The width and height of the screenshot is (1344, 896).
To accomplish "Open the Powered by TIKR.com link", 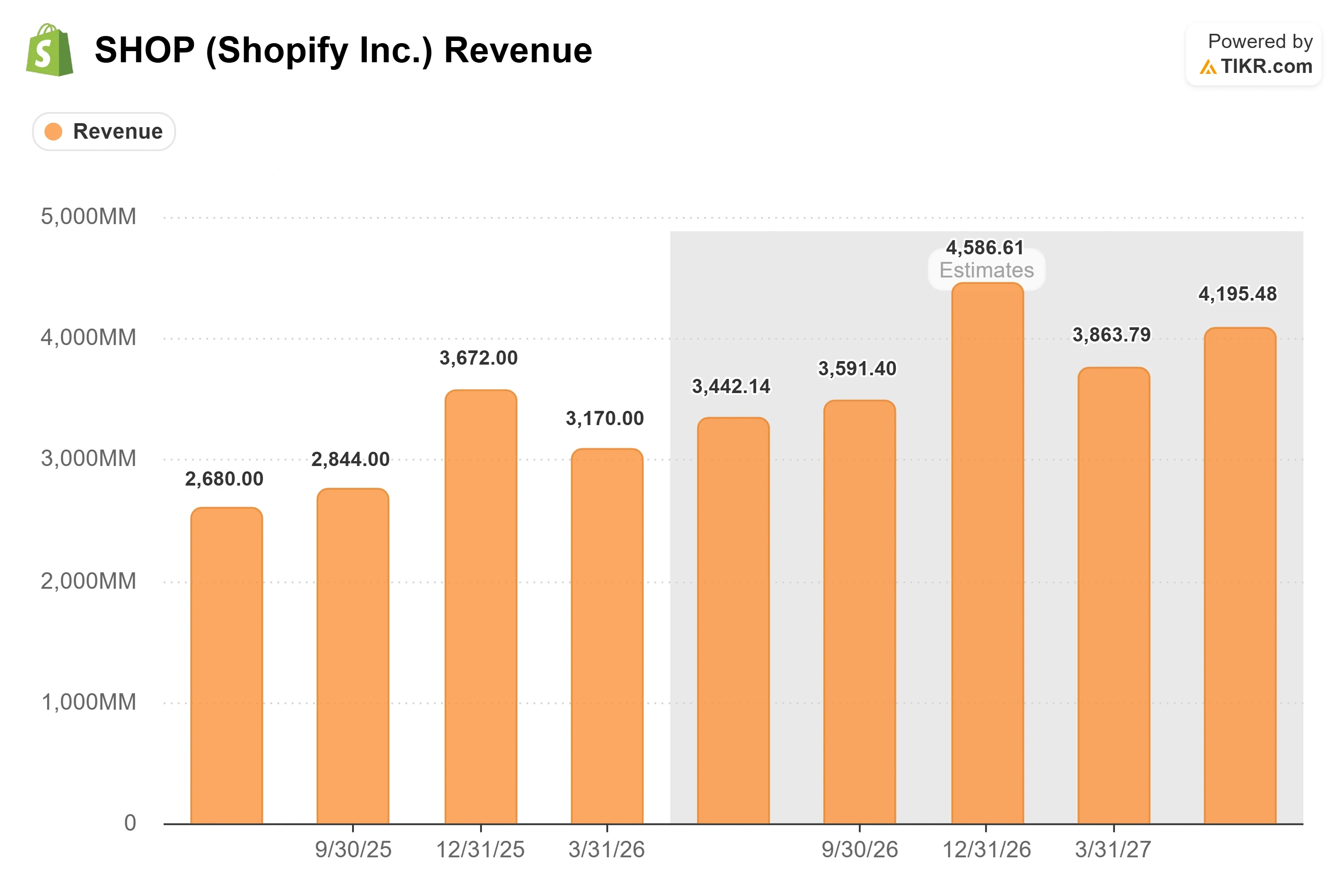I will tap(1253, 54).
